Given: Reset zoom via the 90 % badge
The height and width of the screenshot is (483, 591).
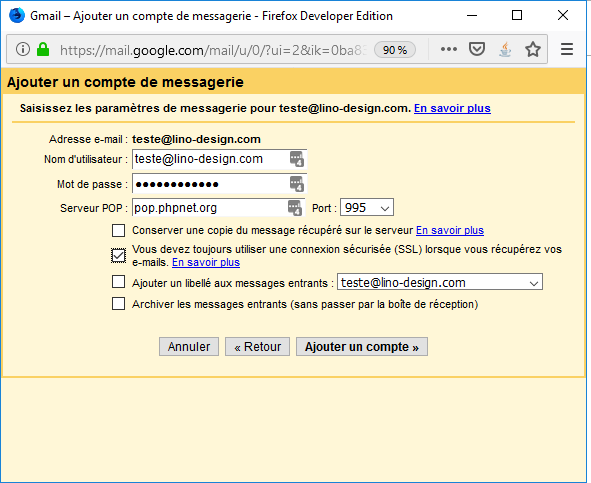Looking at the screenshot, I should click(x=395, y=50).
